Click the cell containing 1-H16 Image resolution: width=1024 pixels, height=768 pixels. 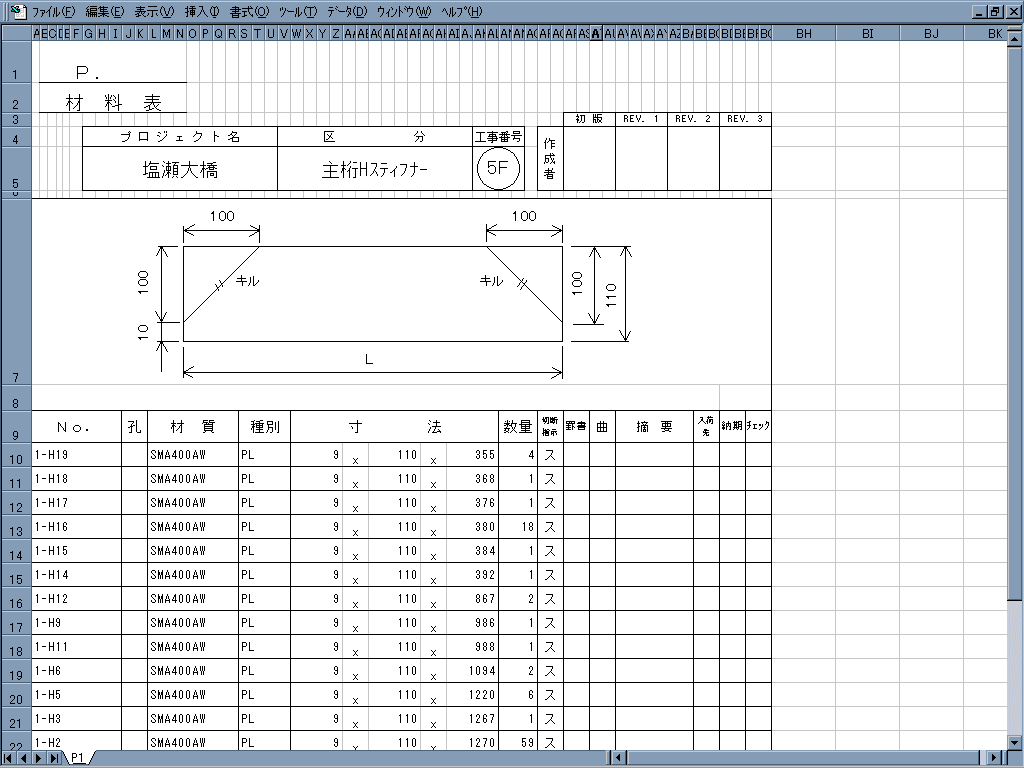pyautogui.click(x=76, y=527)
